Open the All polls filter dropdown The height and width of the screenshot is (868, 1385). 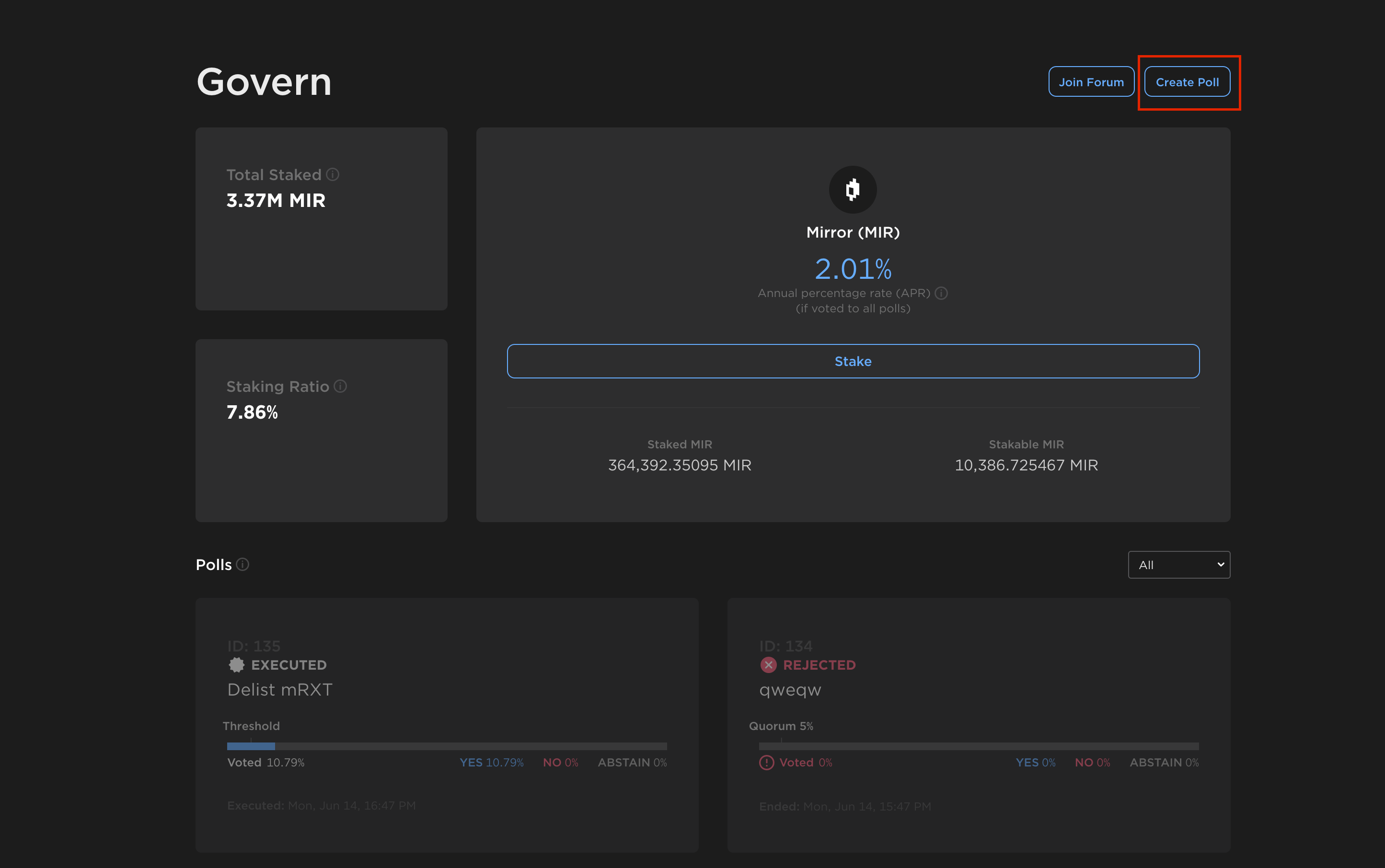(1178, 565)
